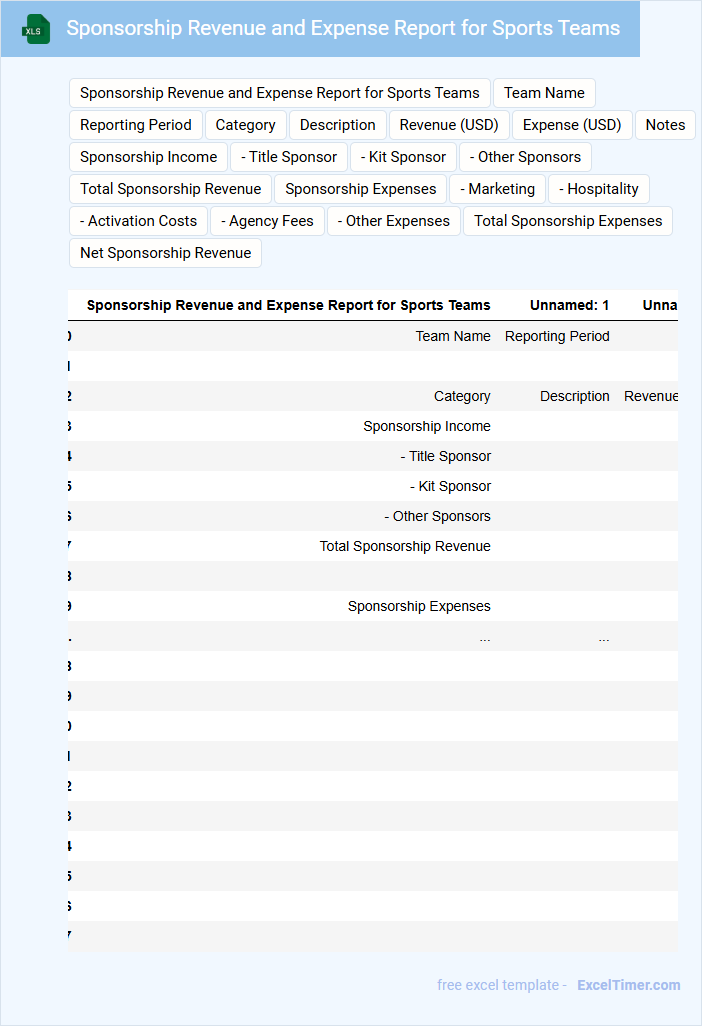Click the Net Sponsorship Revenue tag

click(166, 253)
